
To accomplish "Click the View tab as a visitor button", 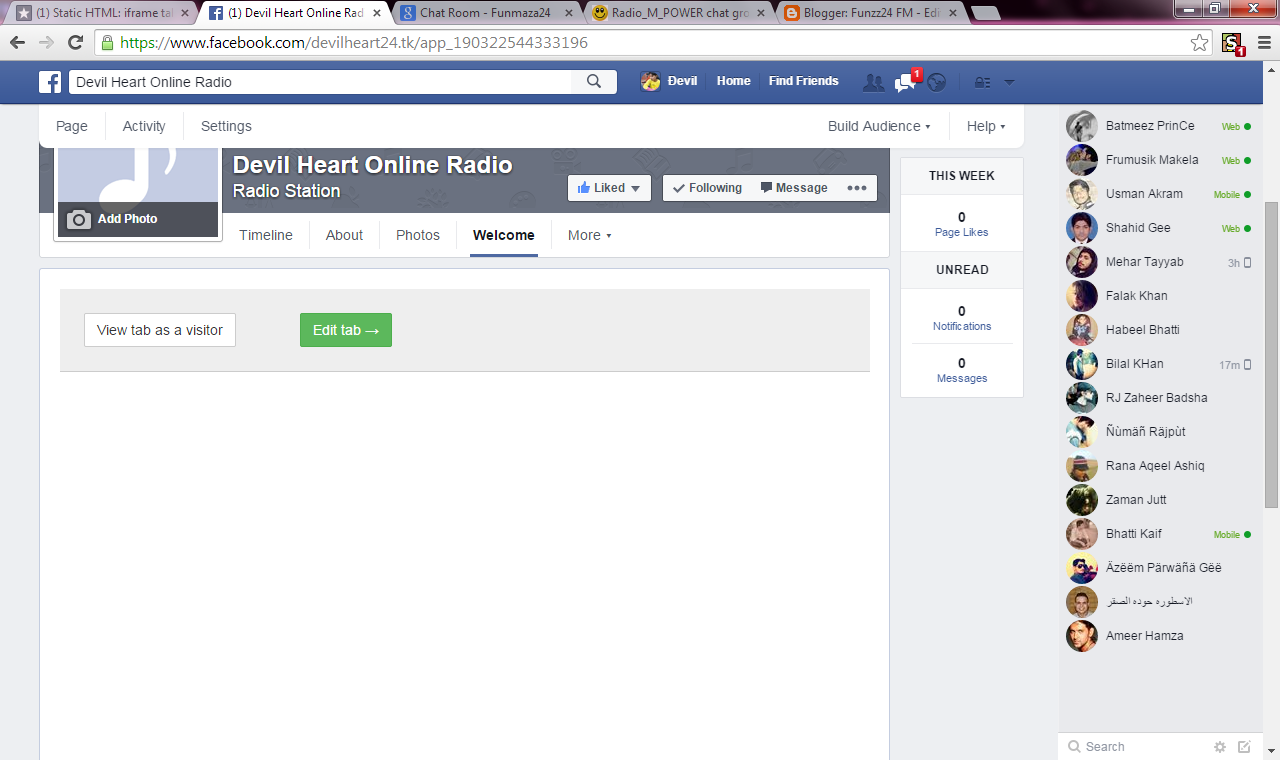I will click(x=159, y=330).
